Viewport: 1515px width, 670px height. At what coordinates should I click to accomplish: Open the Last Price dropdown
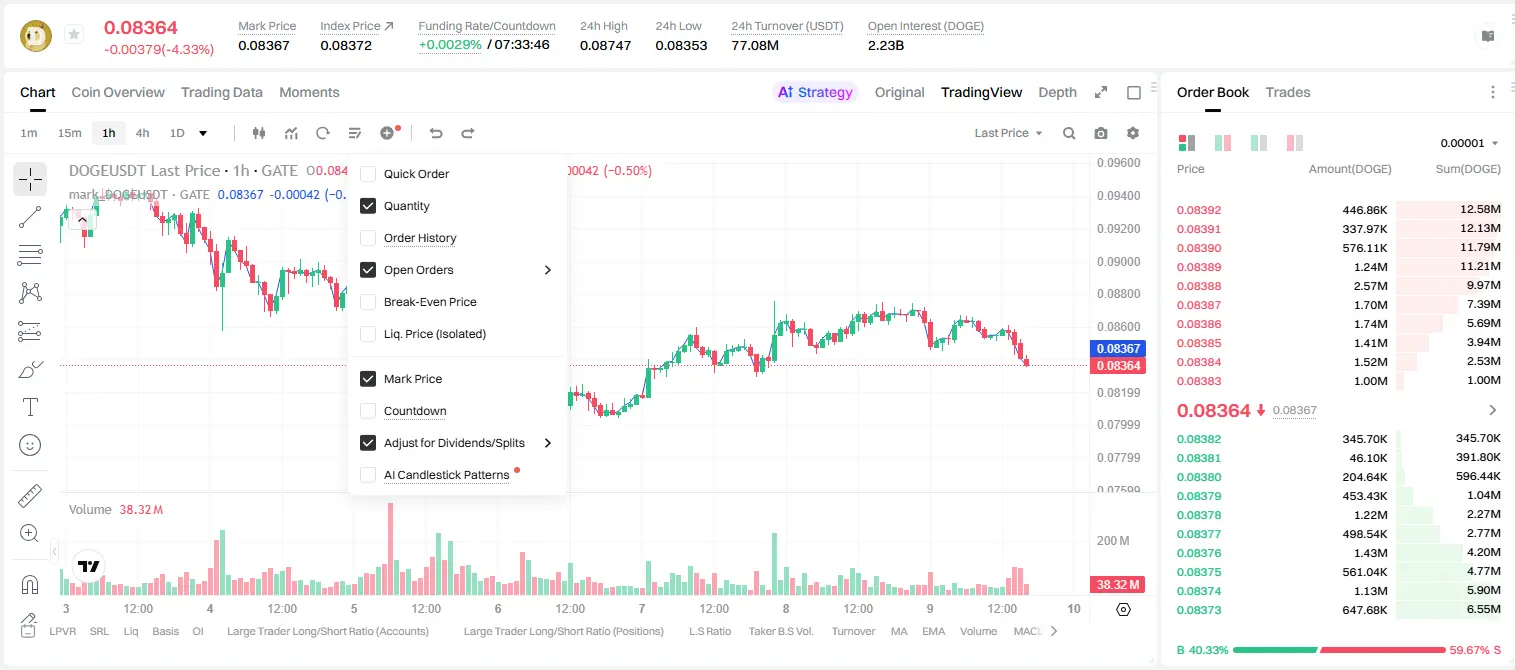pos(1008,133)
